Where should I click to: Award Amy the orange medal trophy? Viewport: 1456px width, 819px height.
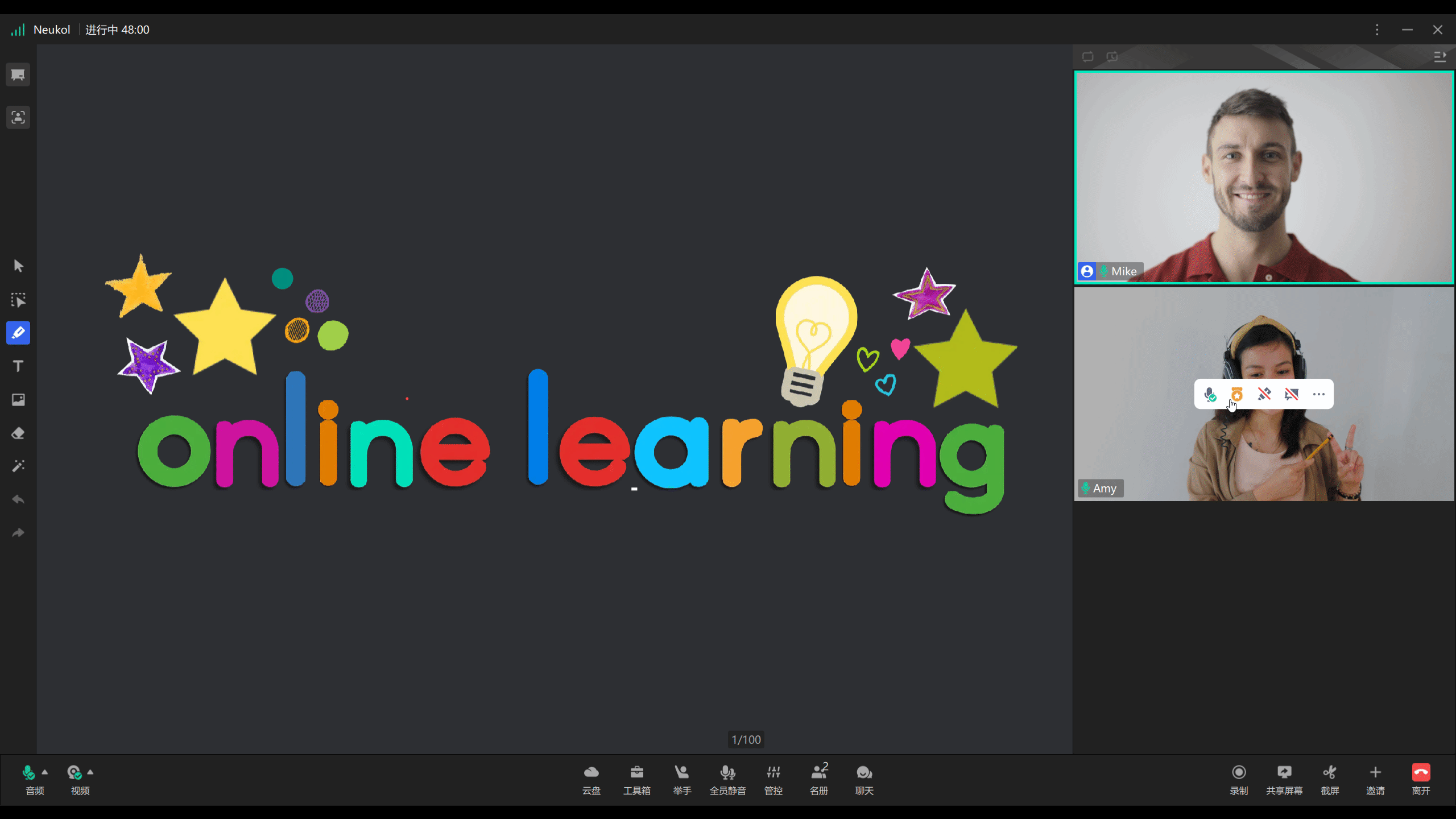(x=1236, y=394)
